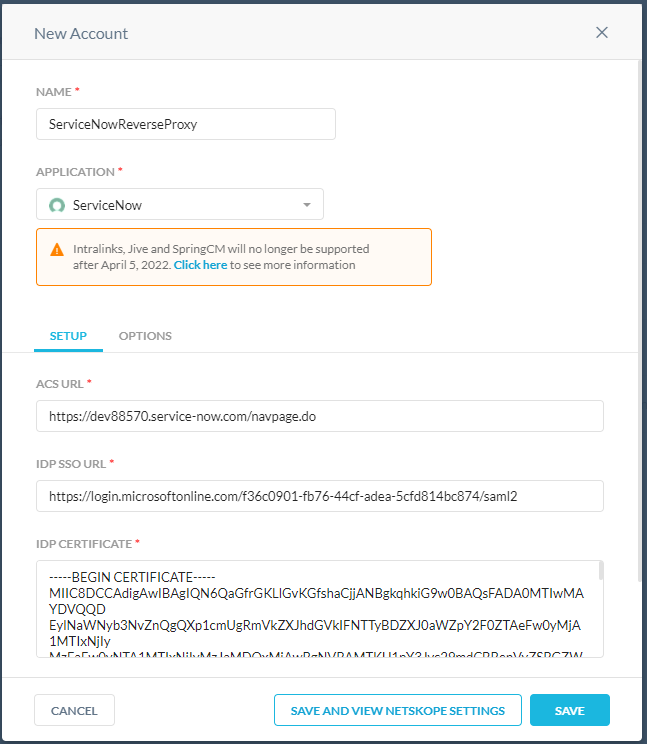This screenshot has width=647, height=744.
Task: Cancel the new account creation
Action: pos(74,710)
